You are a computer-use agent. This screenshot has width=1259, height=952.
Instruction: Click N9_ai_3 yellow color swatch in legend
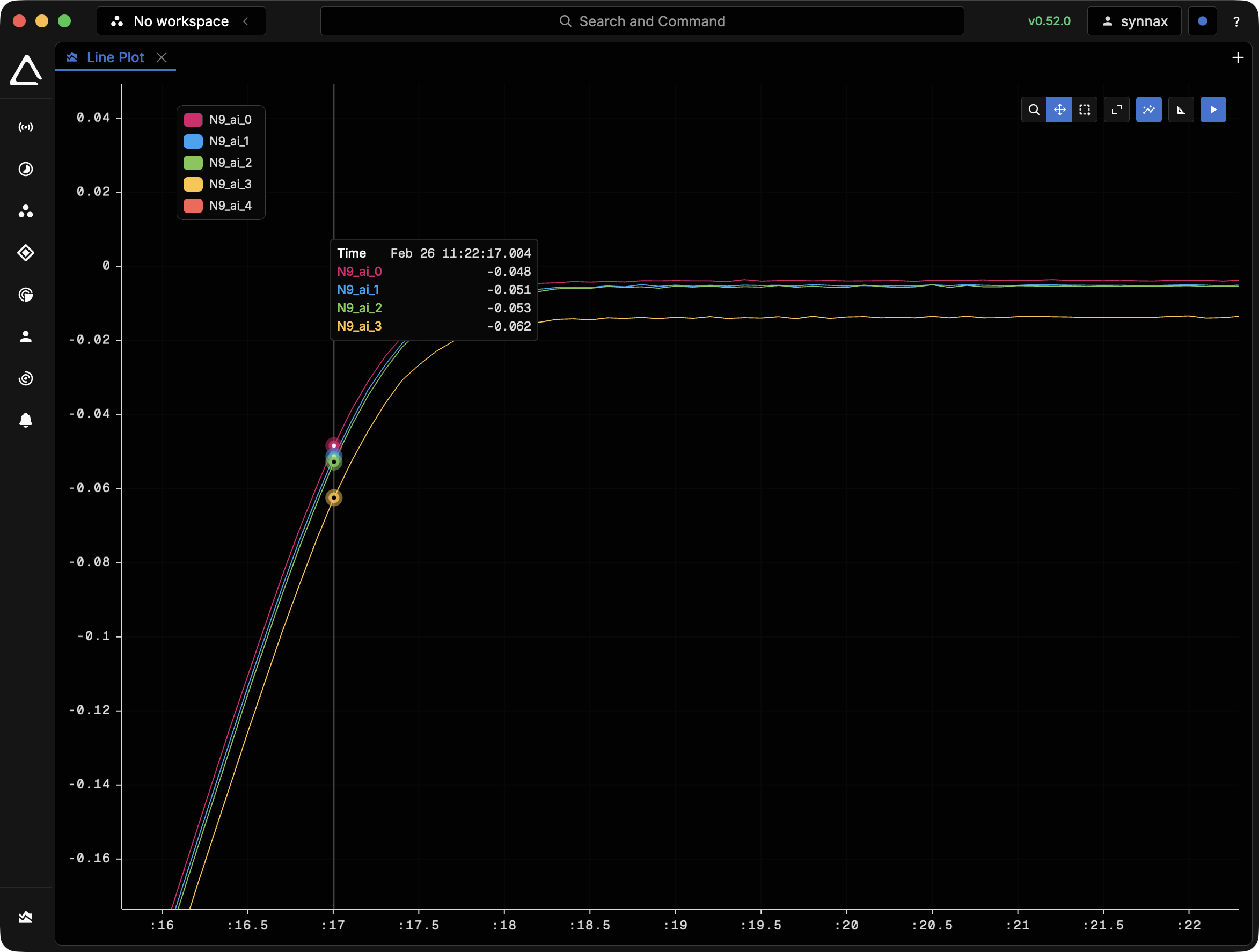pyautogui.click(x=193, y=185)
